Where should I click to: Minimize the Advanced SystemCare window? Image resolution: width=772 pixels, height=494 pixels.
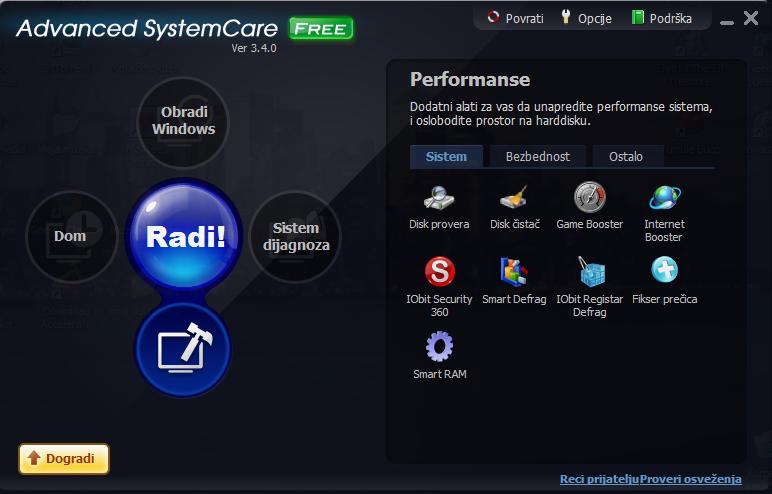(727, 21)
